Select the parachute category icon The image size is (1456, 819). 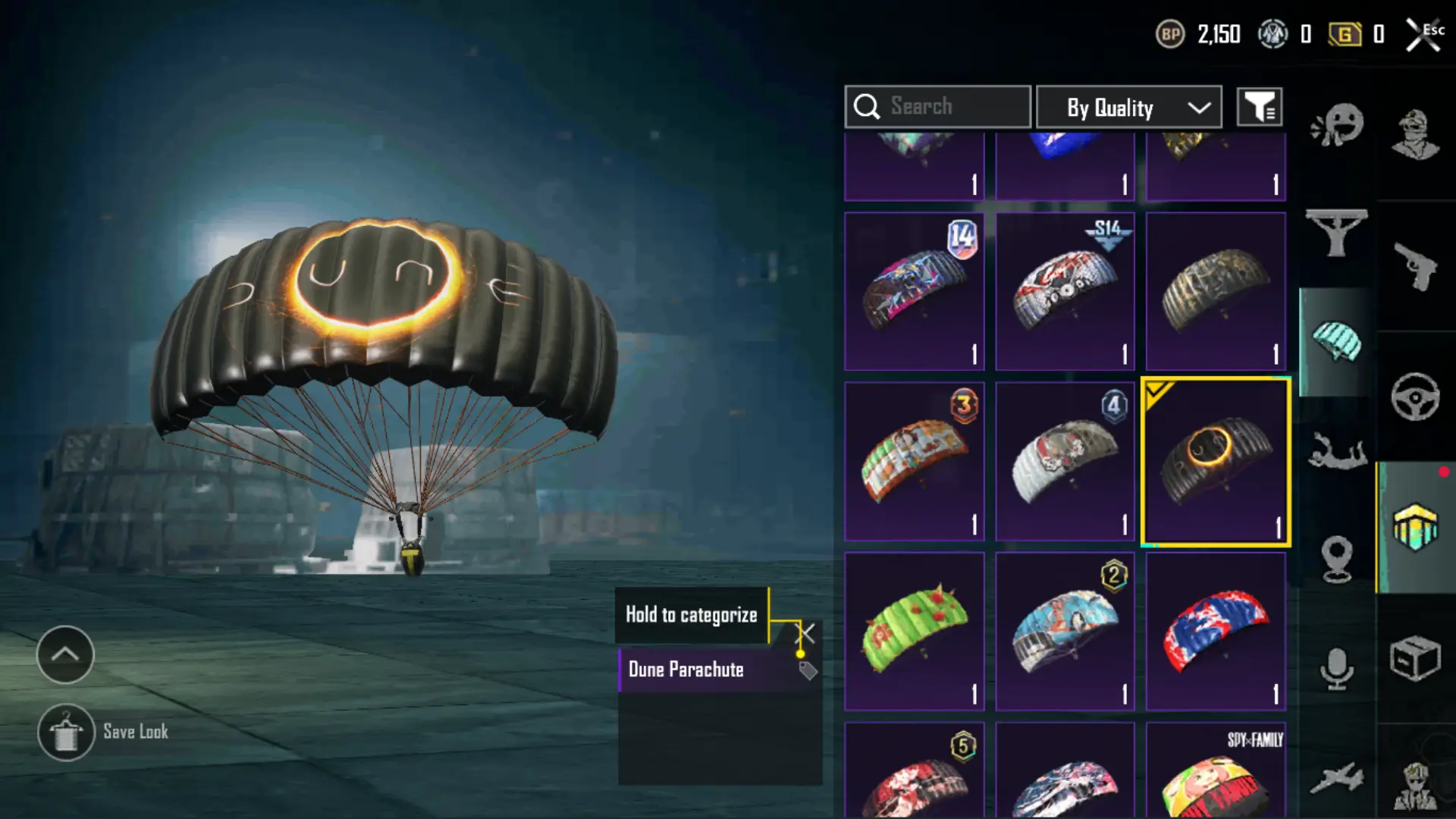pos(1337,341)
